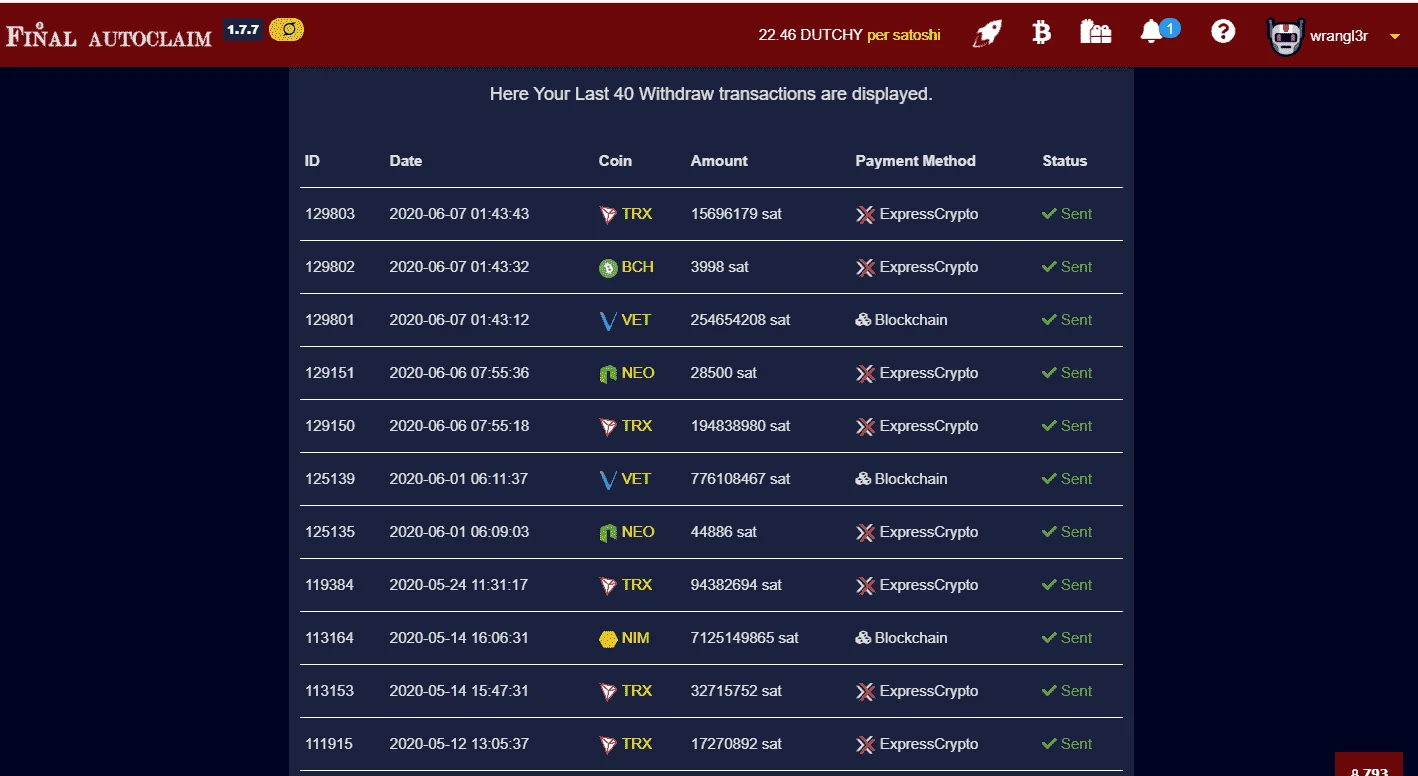Viewport: 1418px width, 776px height.
Task: Click amount 254654208 sat
Action: (x=740, y=320)
